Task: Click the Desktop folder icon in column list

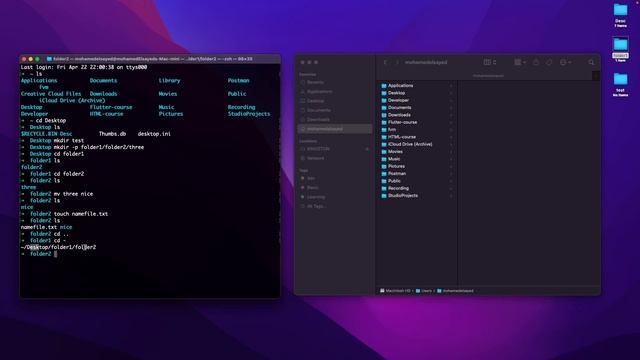Action: 384,93
